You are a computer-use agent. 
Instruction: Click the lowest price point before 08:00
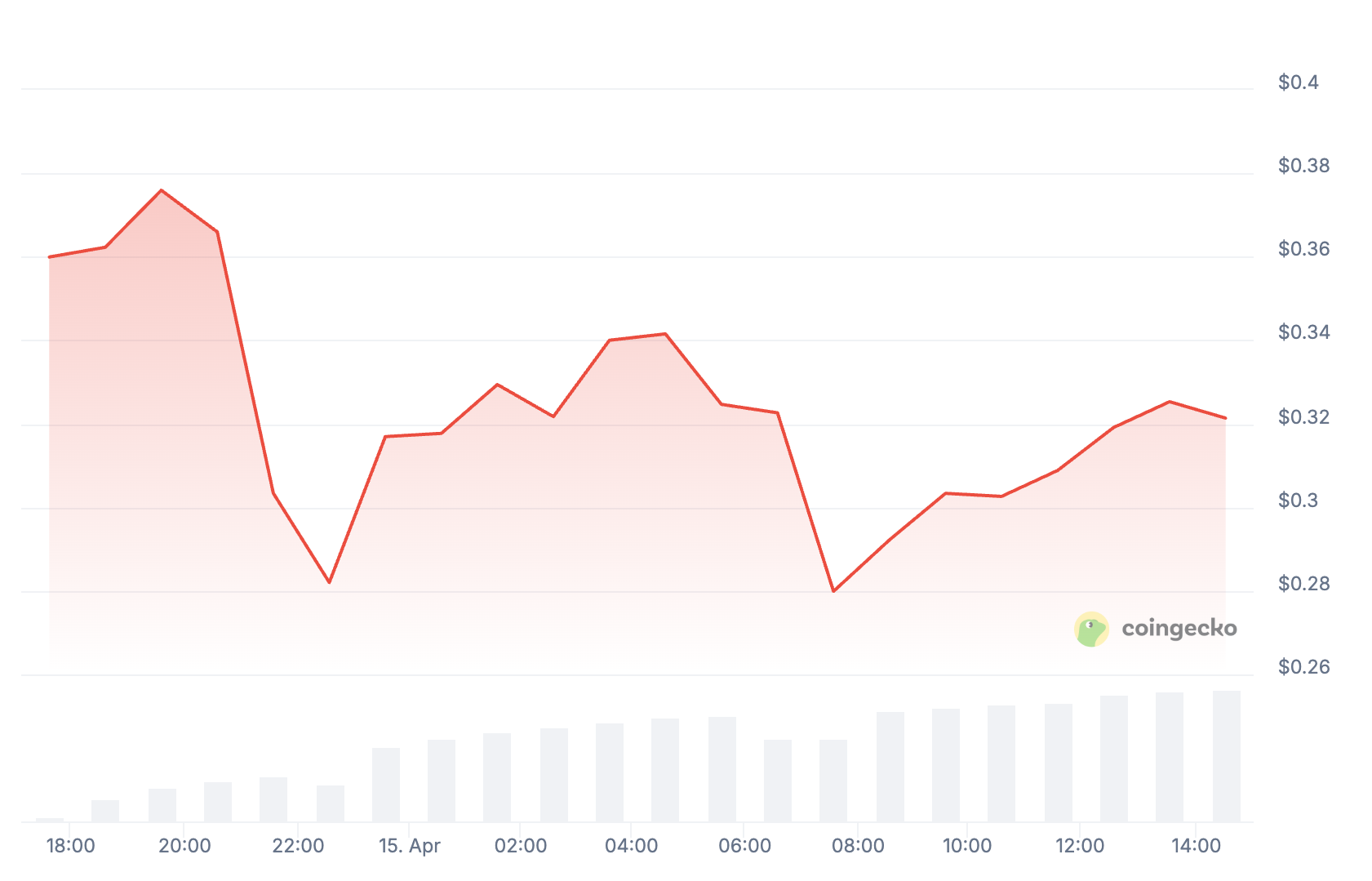[x=833, y=591]
